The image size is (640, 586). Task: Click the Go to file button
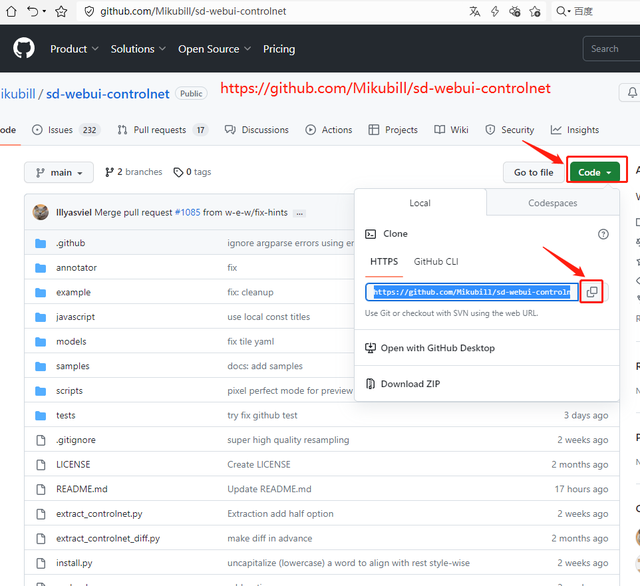(x=533, y=173)
